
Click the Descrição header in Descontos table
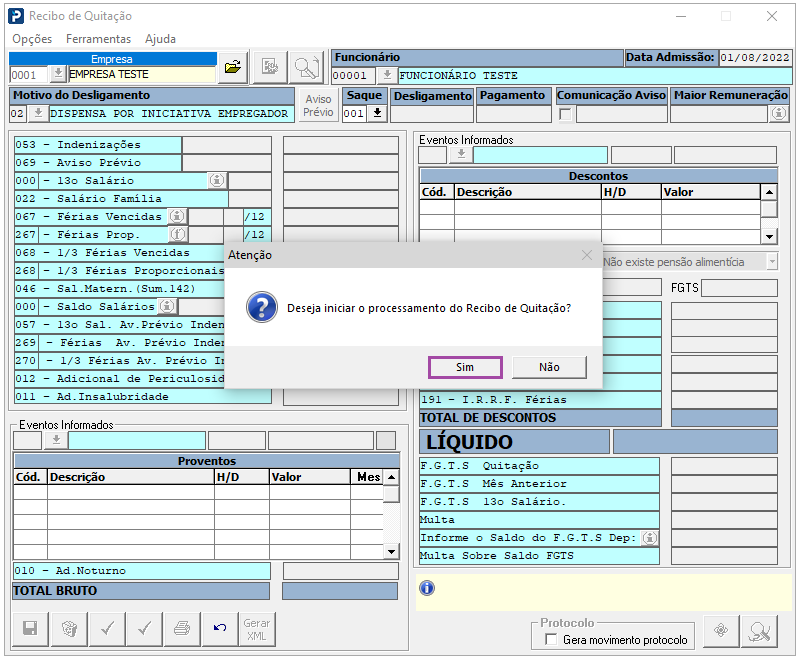(x=528, y=192)
